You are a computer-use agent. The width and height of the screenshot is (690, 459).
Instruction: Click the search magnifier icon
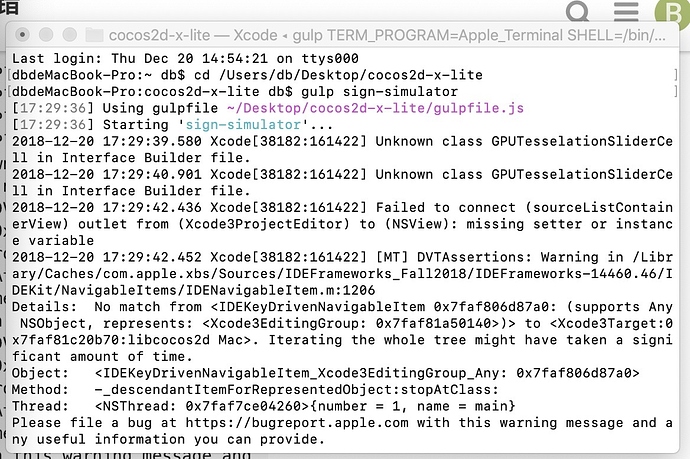(578, 12)
